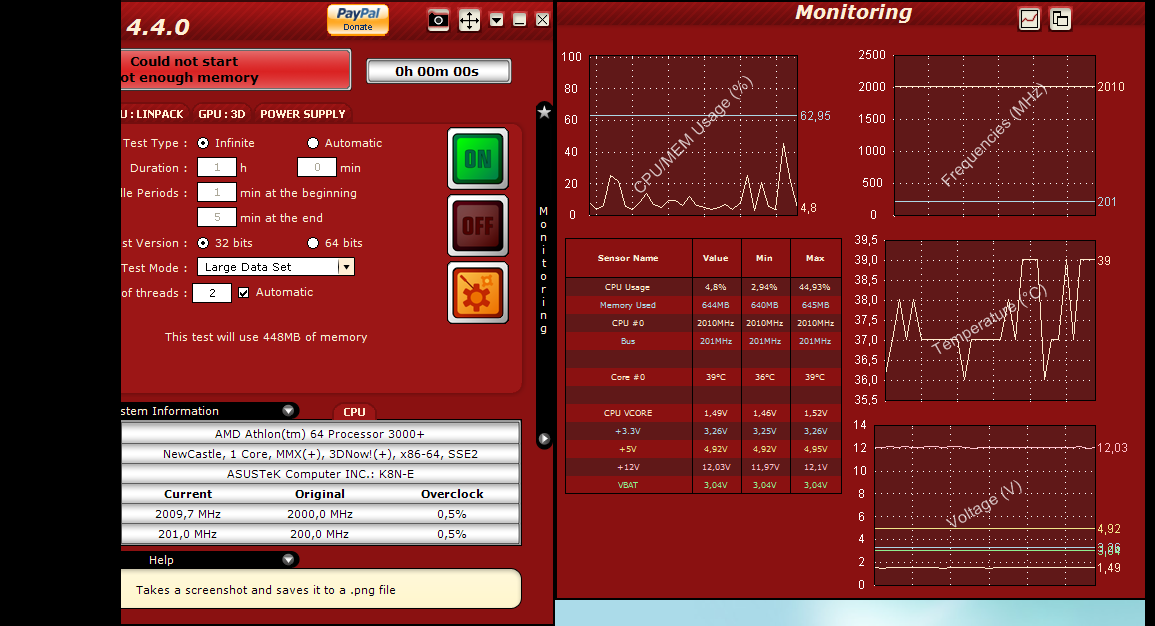
Task: Click the Duration minutes field
Action: pos(317,168)
